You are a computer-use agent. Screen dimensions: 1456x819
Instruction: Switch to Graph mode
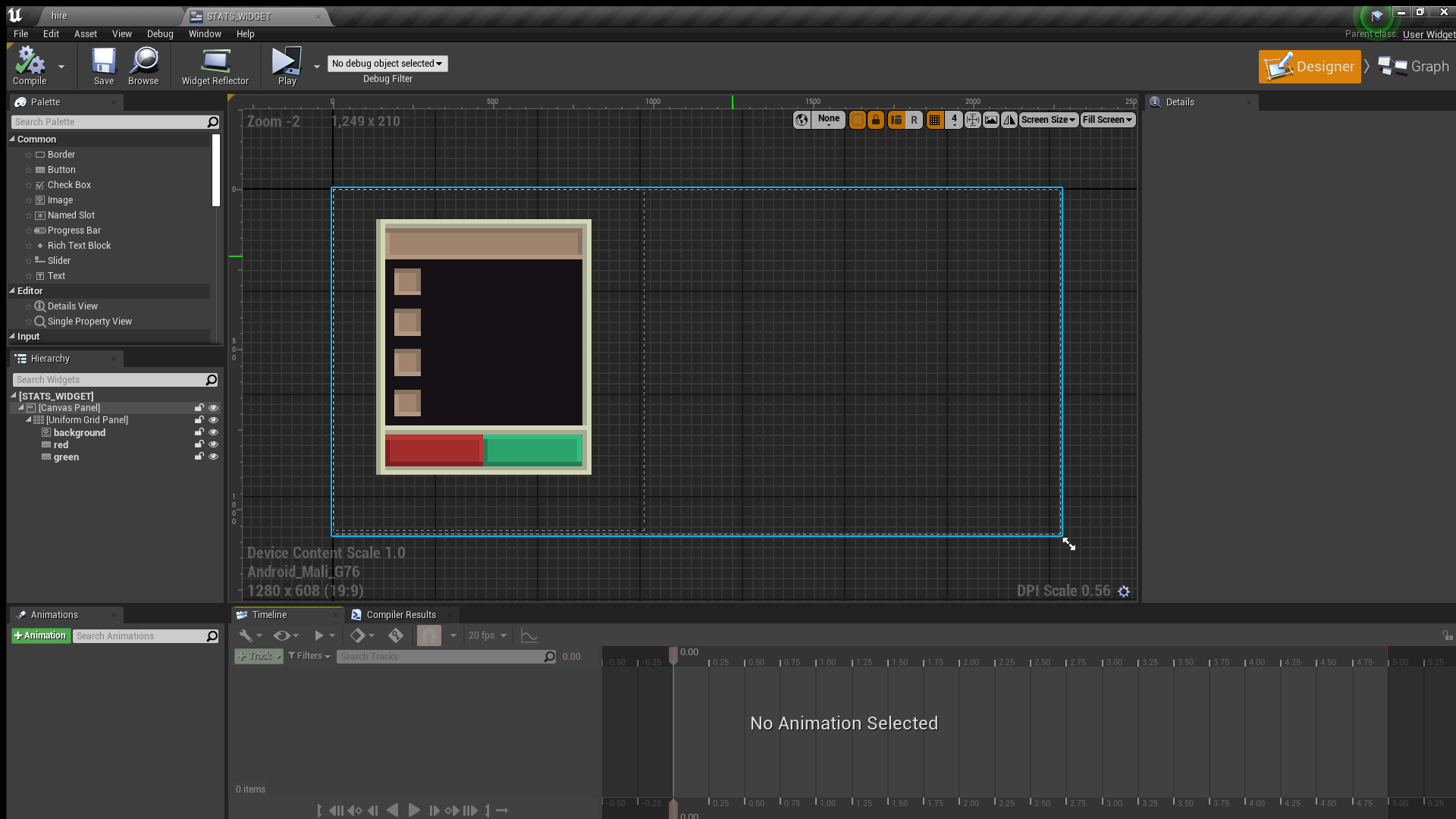(x=1414, y=67)
